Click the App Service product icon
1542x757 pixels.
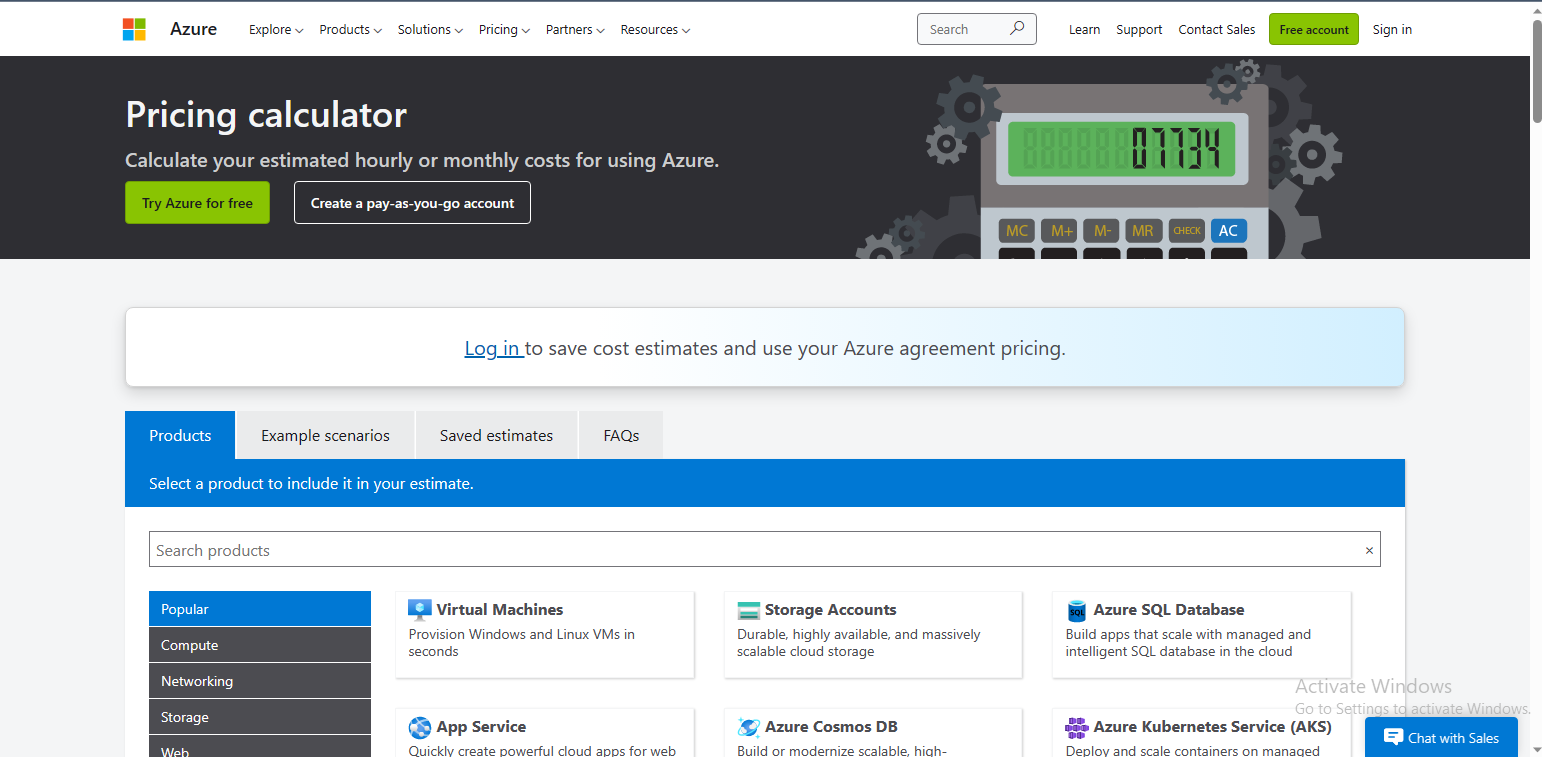[x=420, y=727]
